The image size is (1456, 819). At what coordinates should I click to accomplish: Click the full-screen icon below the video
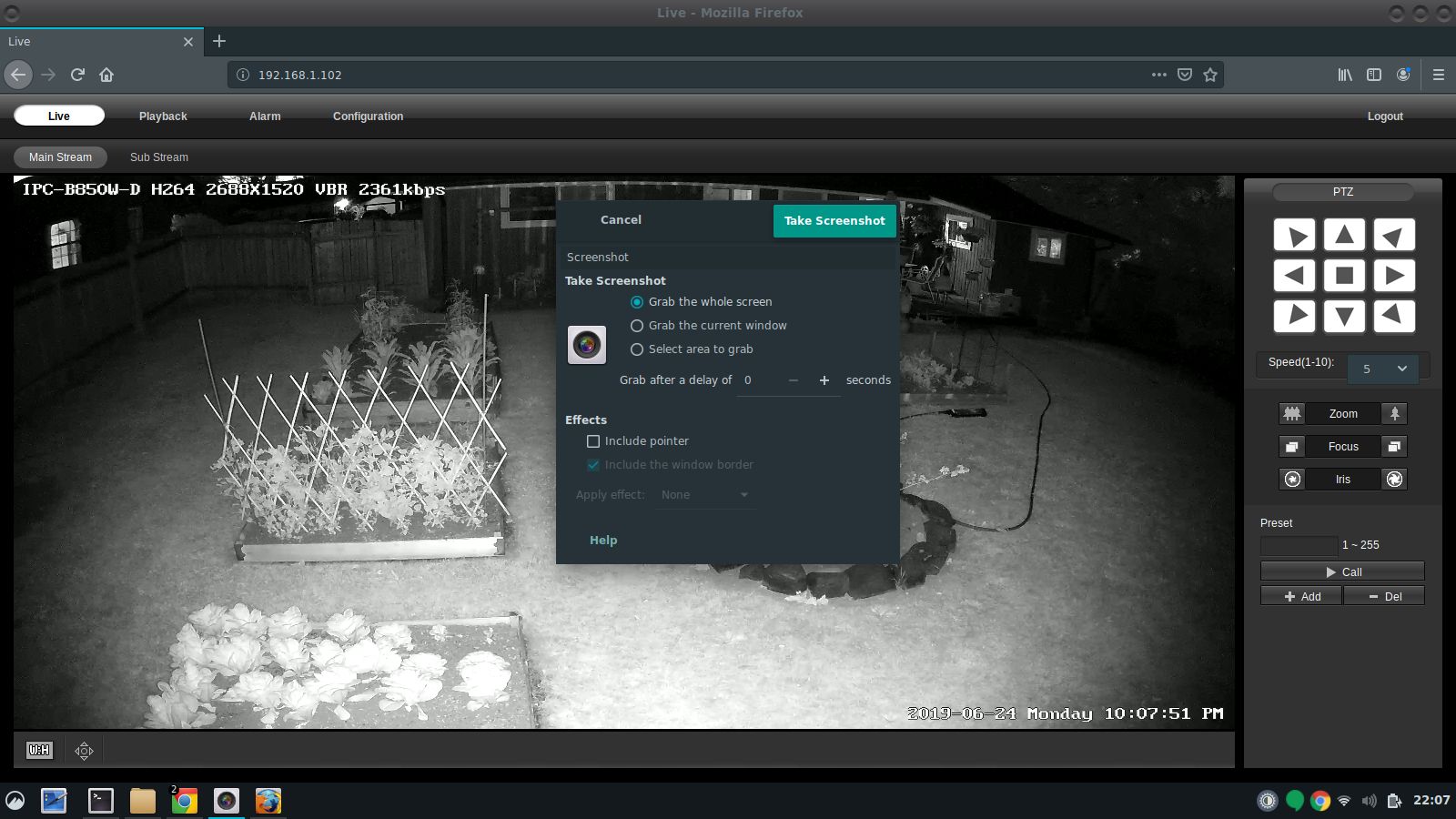coord(84,751)
